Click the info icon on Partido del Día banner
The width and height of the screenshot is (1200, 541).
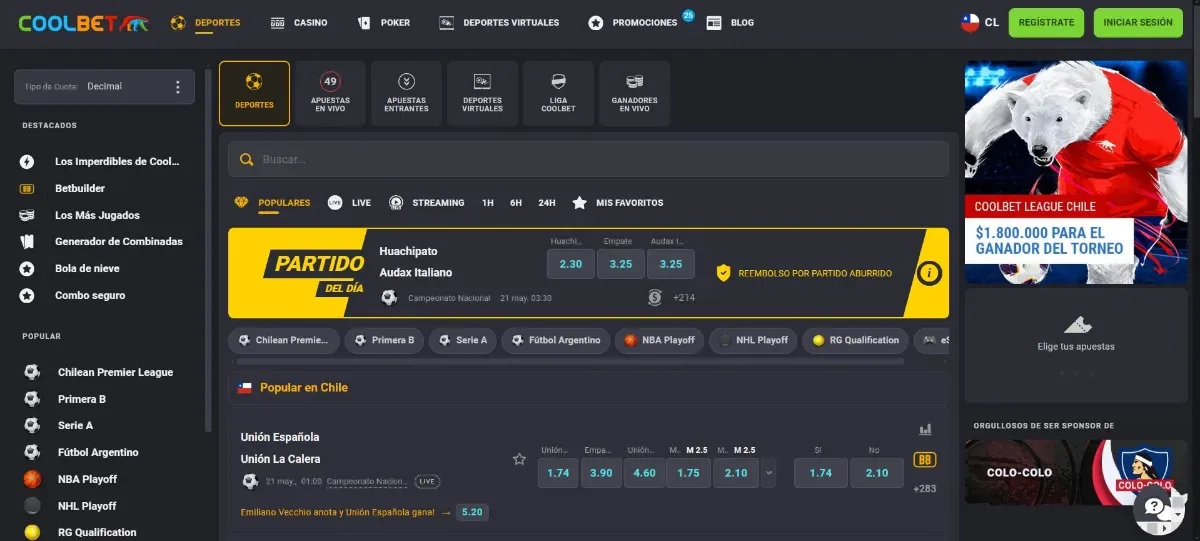tap(930, 272)
